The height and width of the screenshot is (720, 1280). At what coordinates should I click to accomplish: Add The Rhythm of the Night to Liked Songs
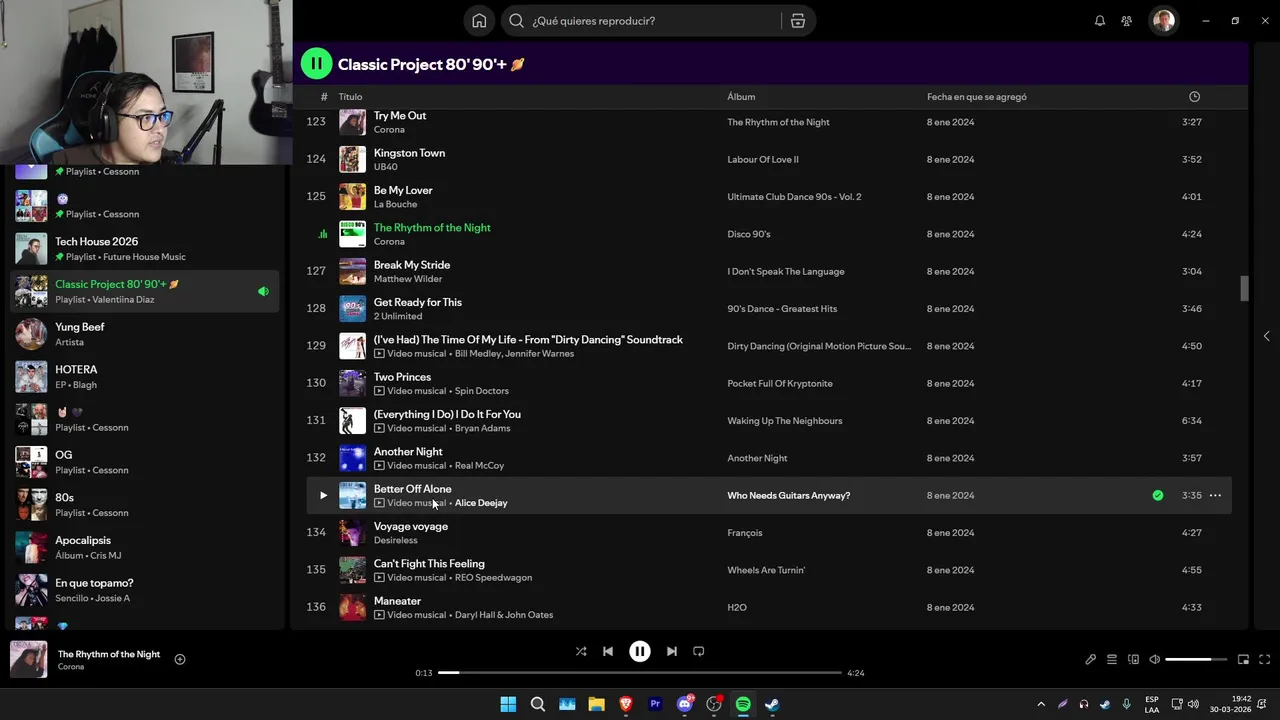click(x=180, y=659)
